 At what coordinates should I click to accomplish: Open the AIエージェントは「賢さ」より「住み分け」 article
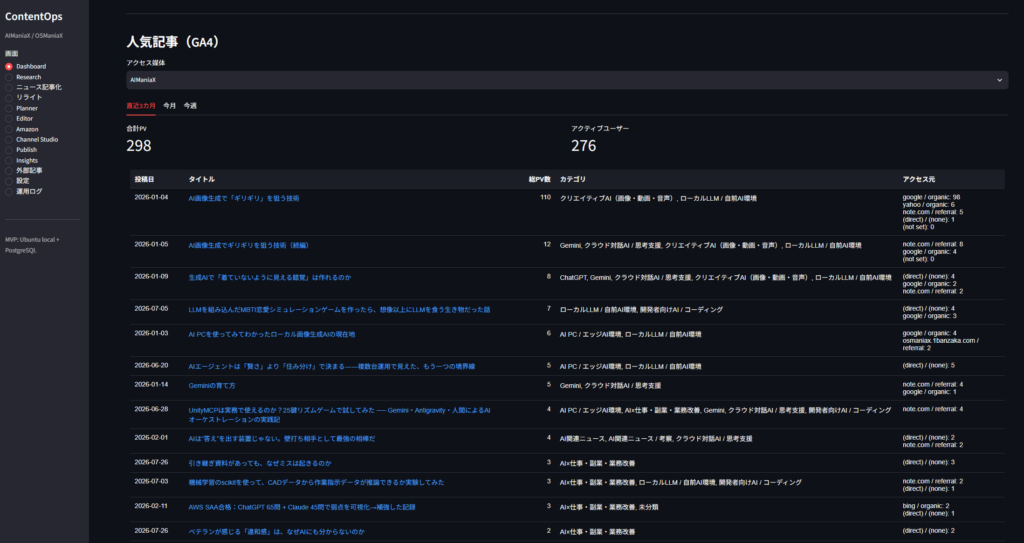(x=332, y=367)
